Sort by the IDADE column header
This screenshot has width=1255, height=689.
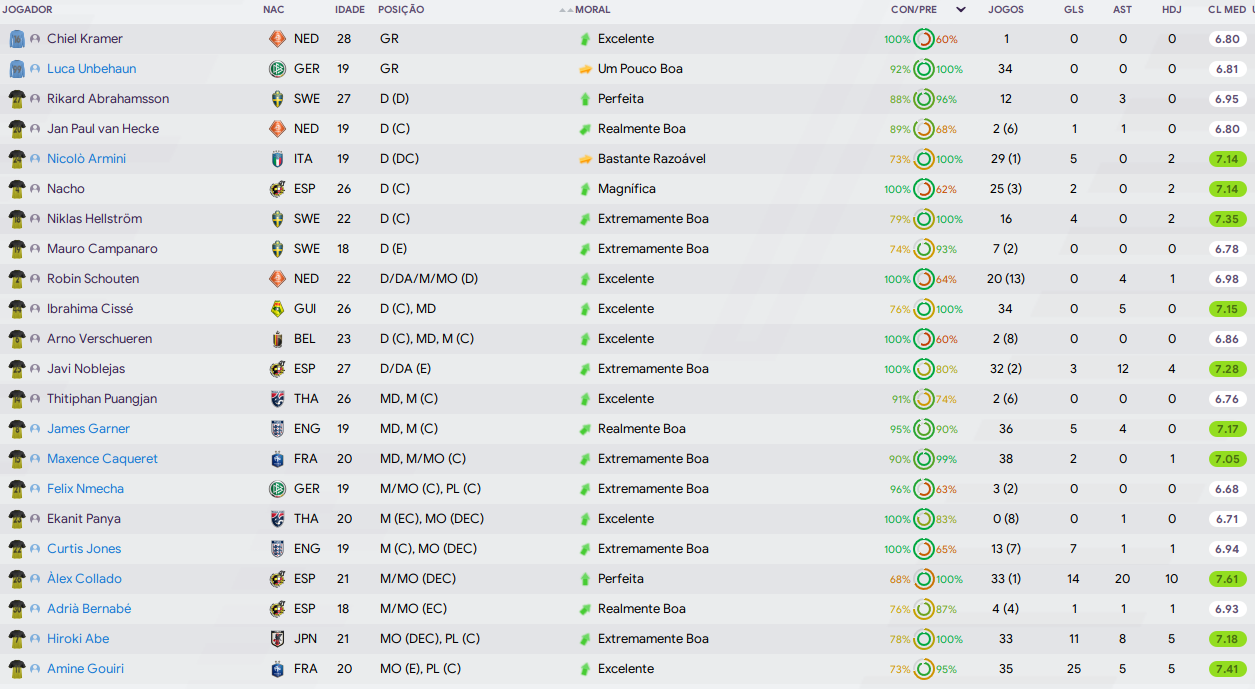pos(350,10)
